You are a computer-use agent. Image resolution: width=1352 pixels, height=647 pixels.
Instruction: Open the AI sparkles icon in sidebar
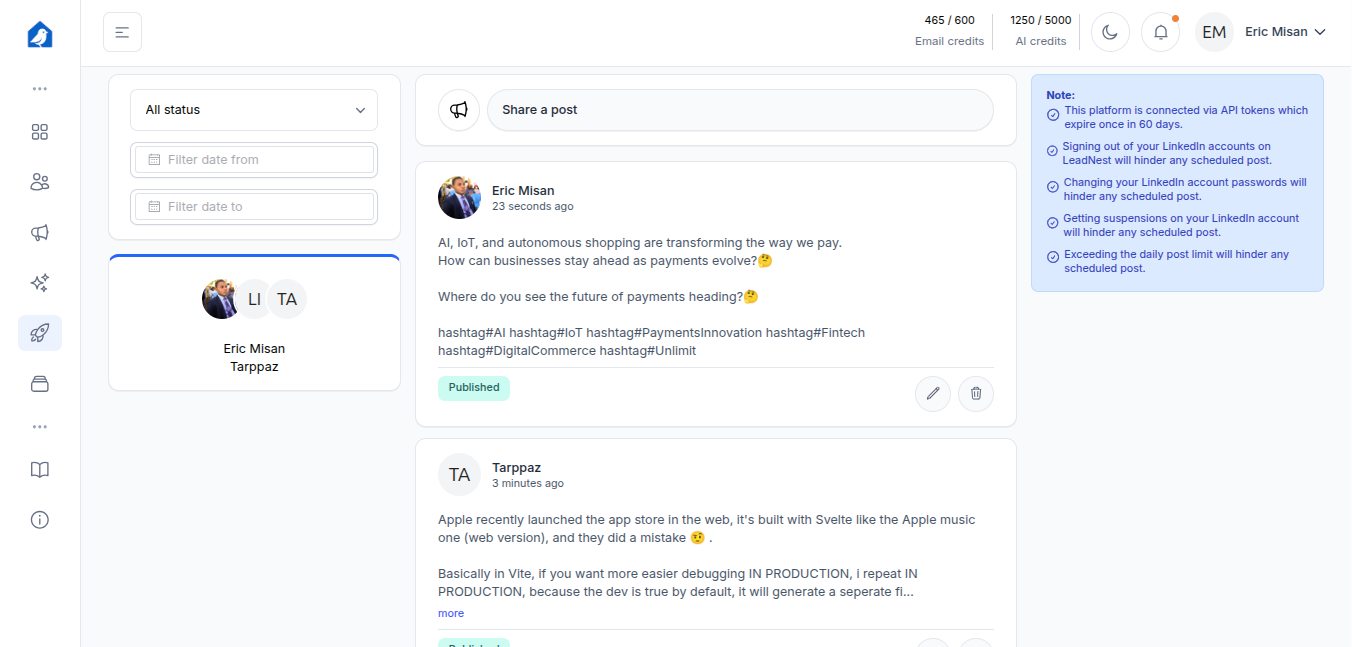click(40, 283)
